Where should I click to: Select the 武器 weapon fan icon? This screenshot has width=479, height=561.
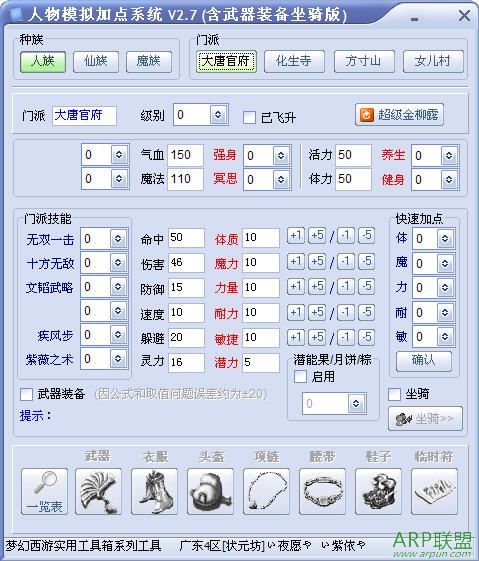(98, 491)
